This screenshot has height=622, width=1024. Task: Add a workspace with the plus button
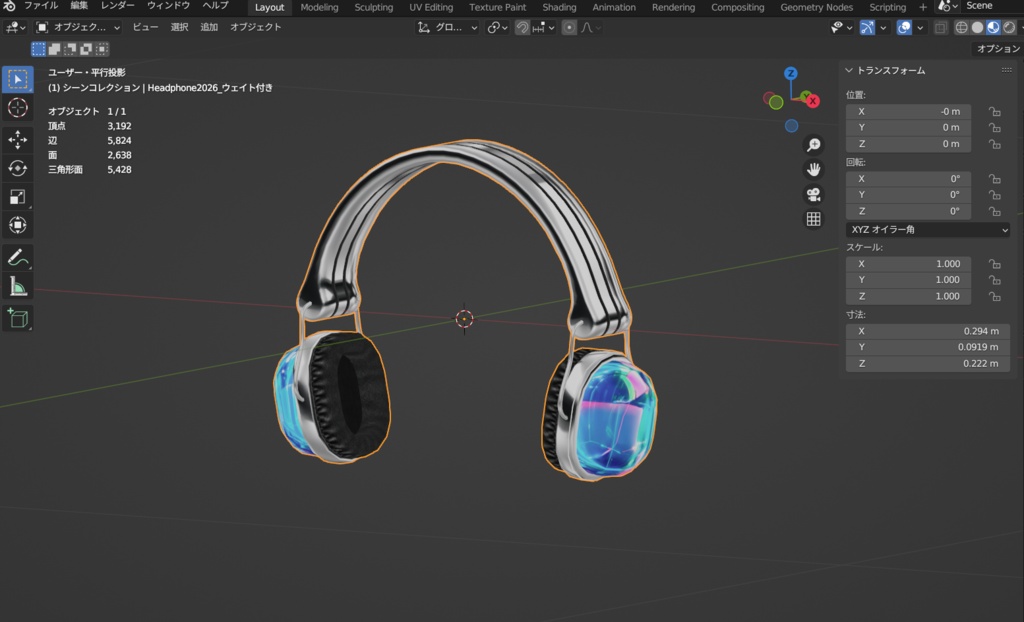tap(923, 7)
